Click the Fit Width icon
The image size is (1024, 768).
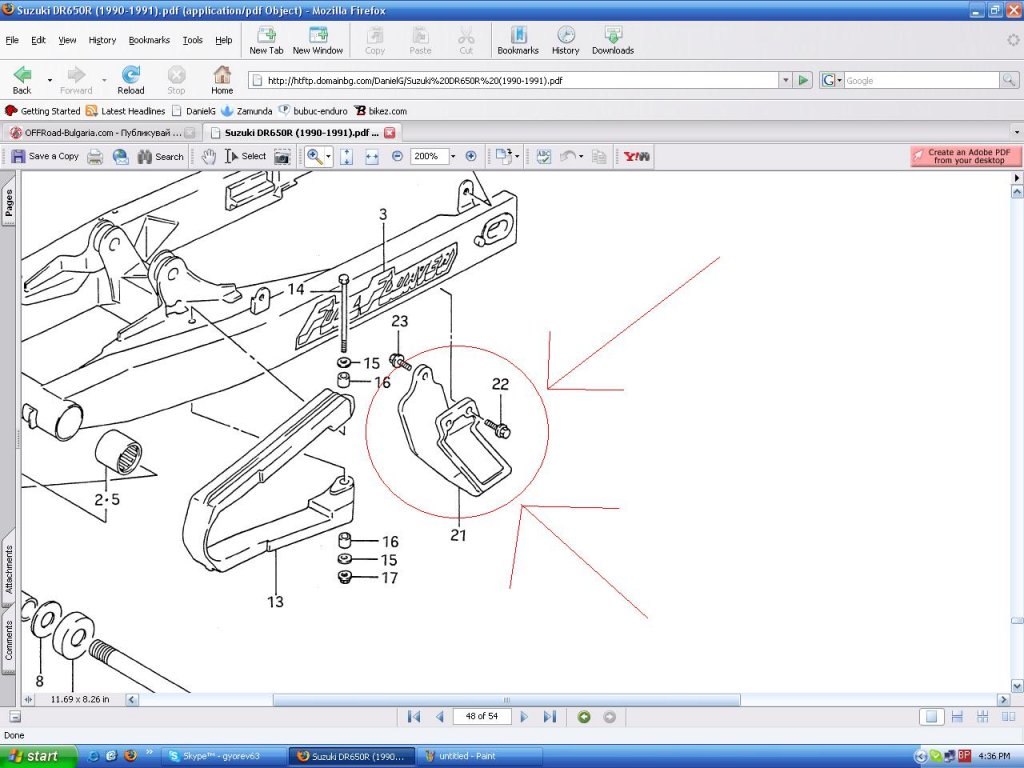[371, 156]
